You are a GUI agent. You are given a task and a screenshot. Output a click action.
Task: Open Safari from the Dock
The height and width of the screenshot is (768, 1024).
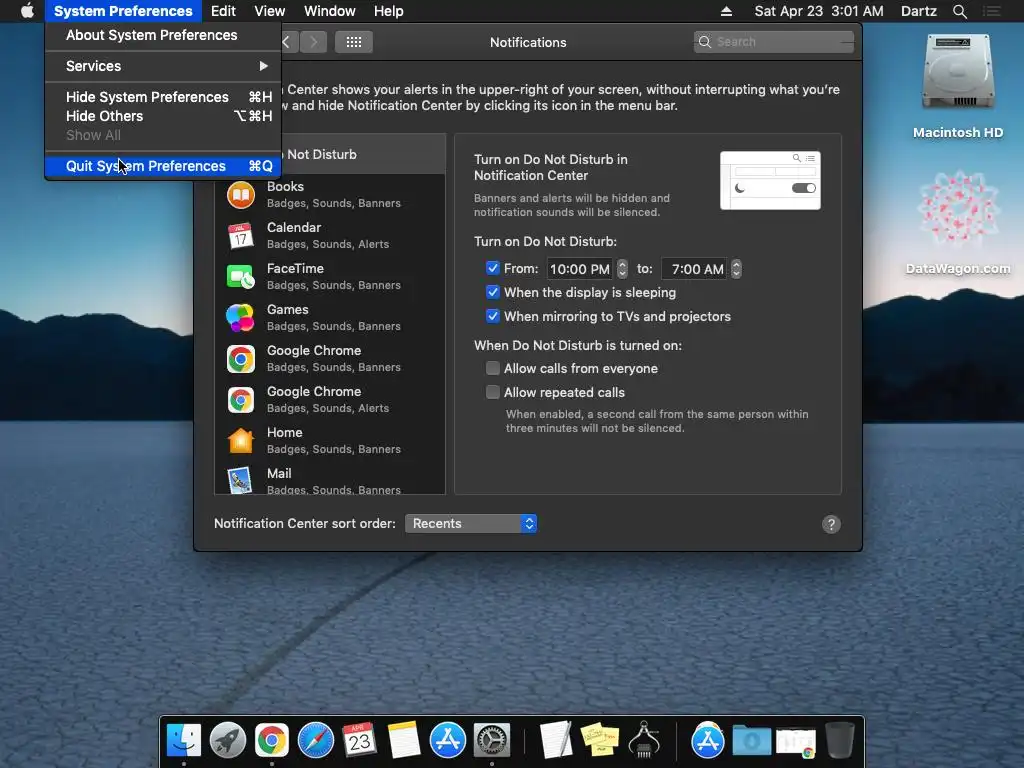[315, 740]
